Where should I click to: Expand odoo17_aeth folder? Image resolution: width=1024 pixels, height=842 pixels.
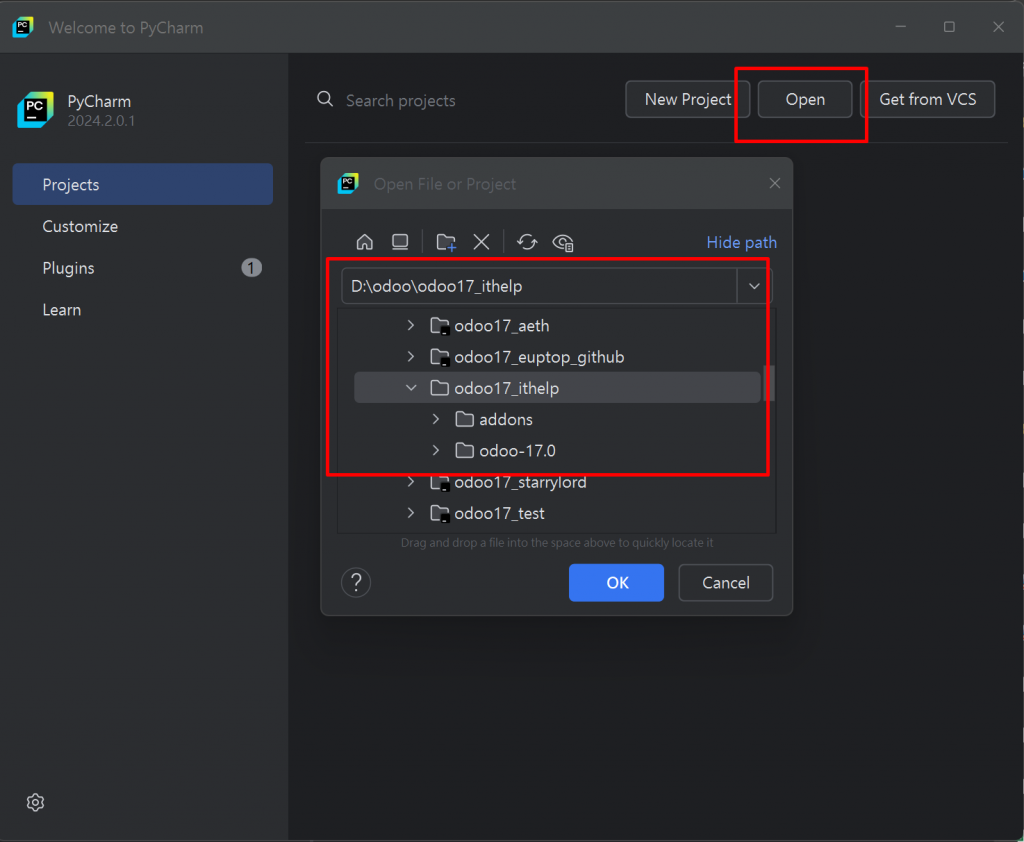pos(411,325)
